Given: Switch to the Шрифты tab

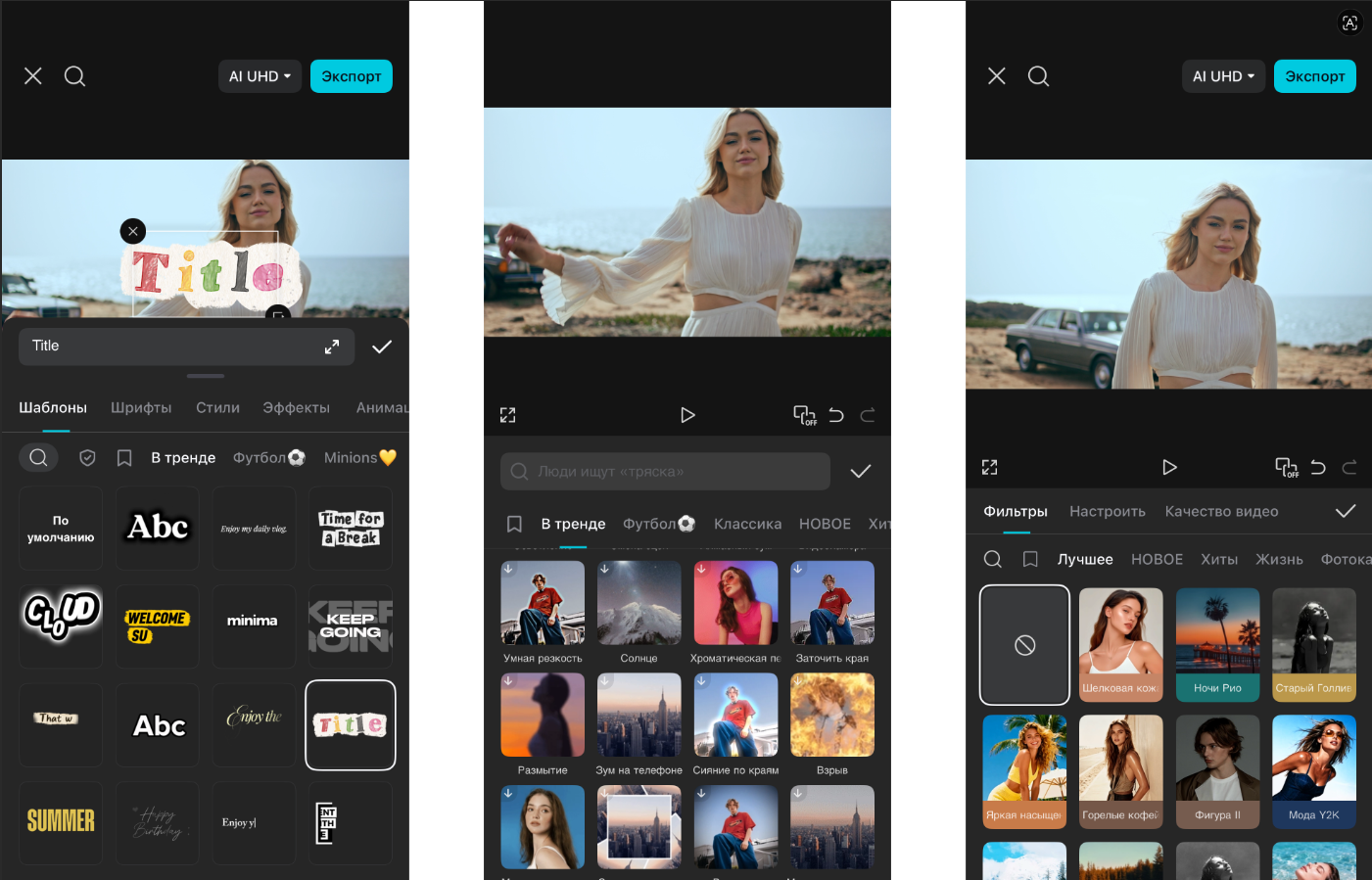Looking at the screenshot, I should click(141, 407).
